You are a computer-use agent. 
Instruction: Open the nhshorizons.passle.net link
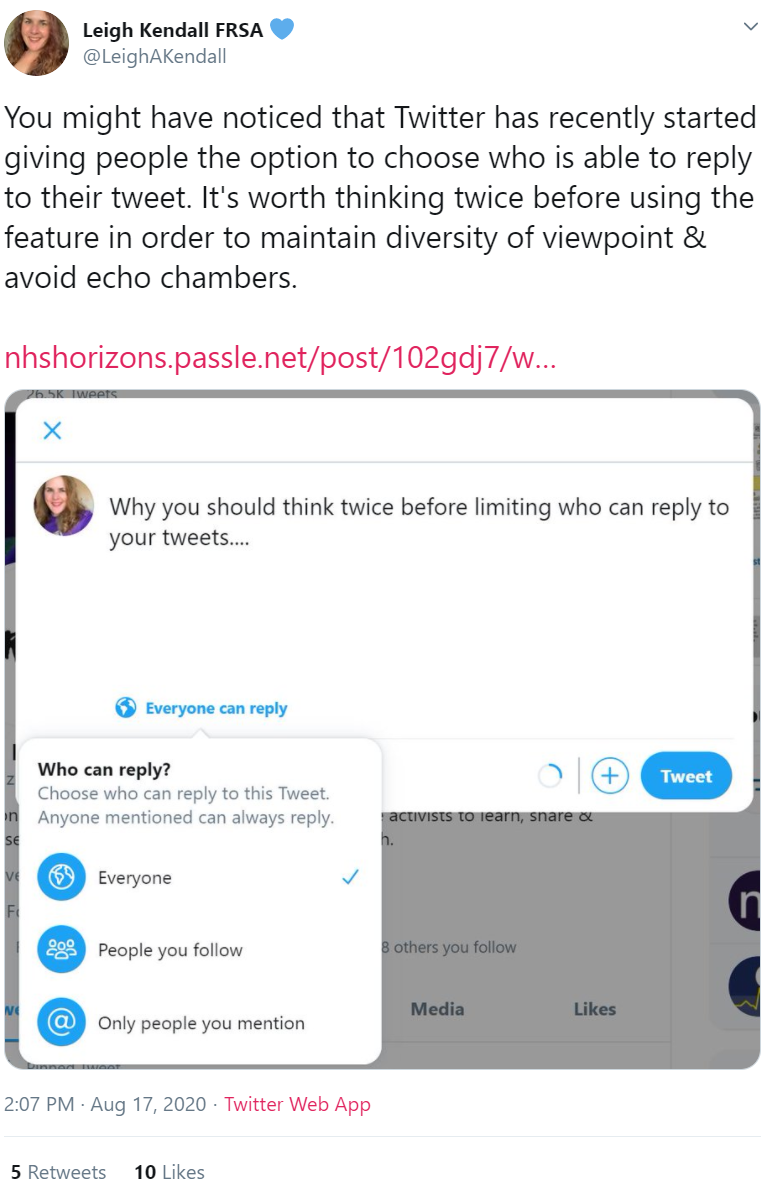[280, 357]
